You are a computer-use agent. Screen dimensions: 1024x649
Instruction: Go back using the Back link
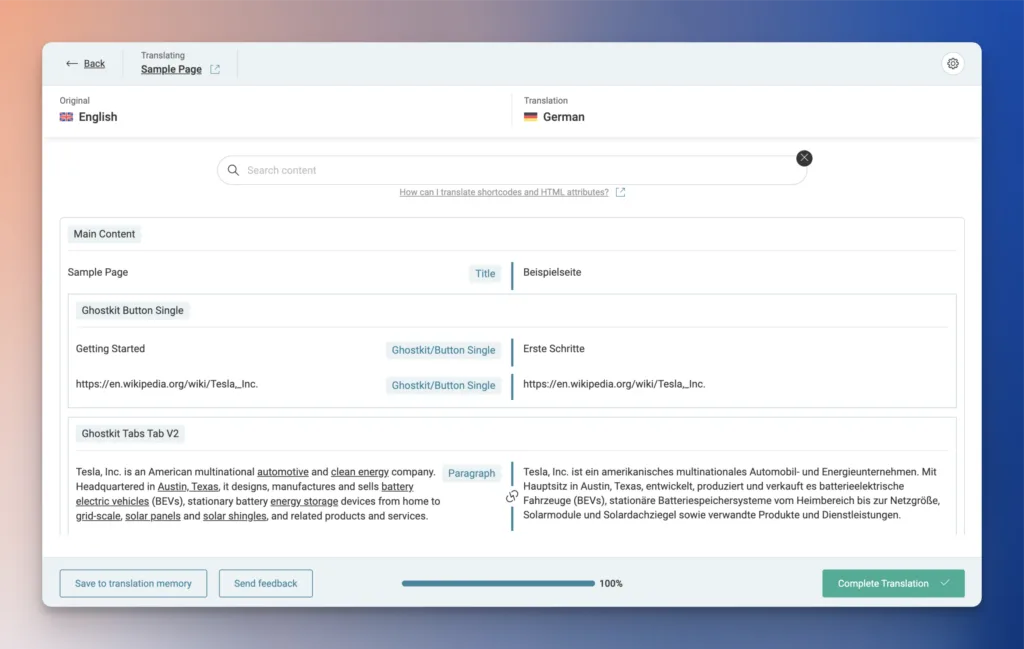click(x=86, y=64)
